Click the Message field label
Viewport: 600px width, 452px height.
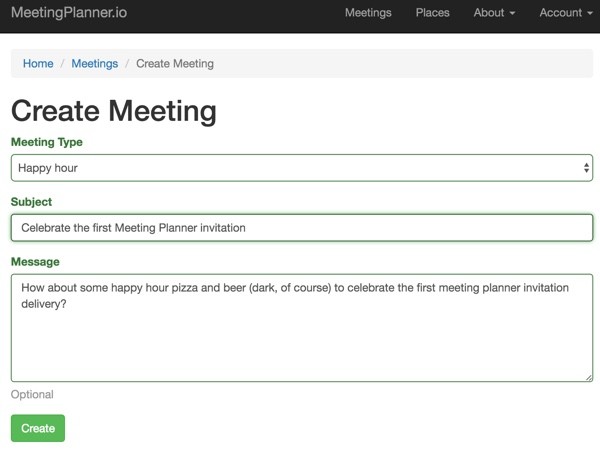(35, 262)
